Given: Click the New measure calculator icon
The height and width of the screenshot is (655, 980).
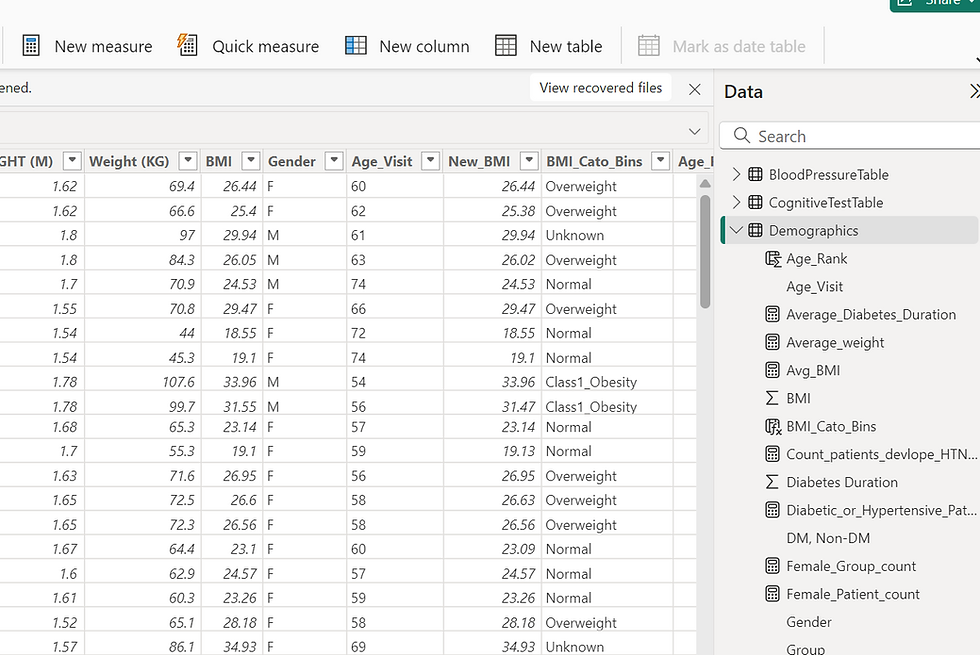Looking at the screenshot, I should [31, 46].
